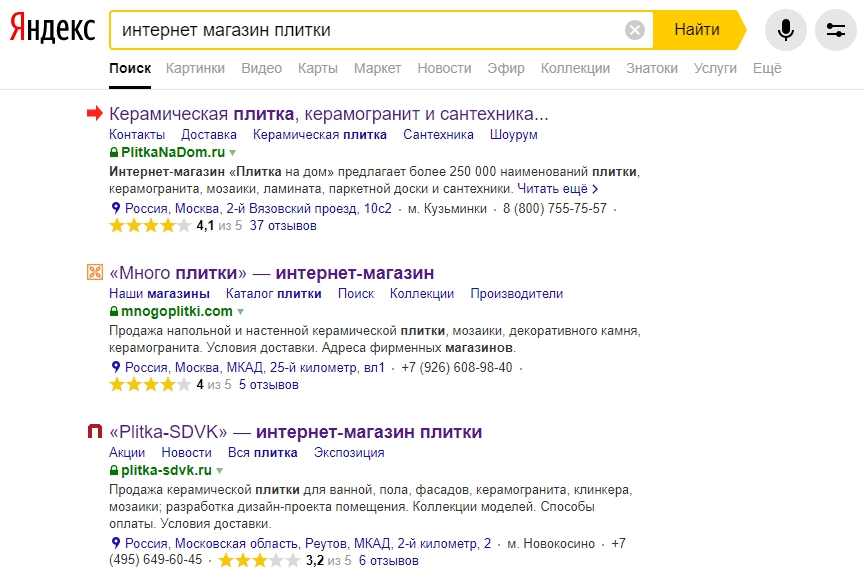Image resolution: width=864 pixels, height=582 pixels.
Task: Clear the search query with X icon
Action: click(x=635, y=30)
